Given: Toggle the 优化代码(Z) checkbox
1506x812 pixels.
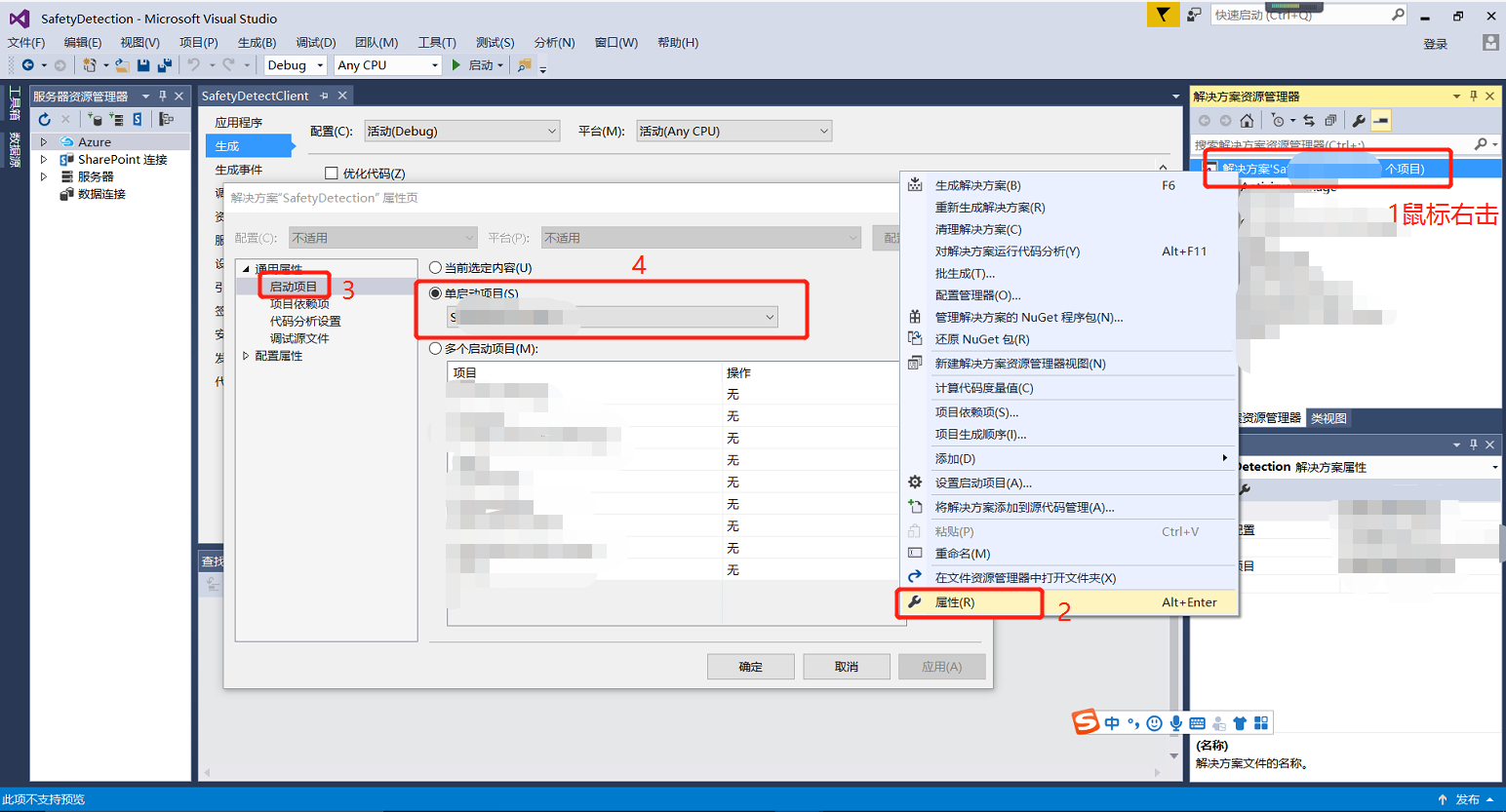Looking at the screenshot, I should [332, 174].
